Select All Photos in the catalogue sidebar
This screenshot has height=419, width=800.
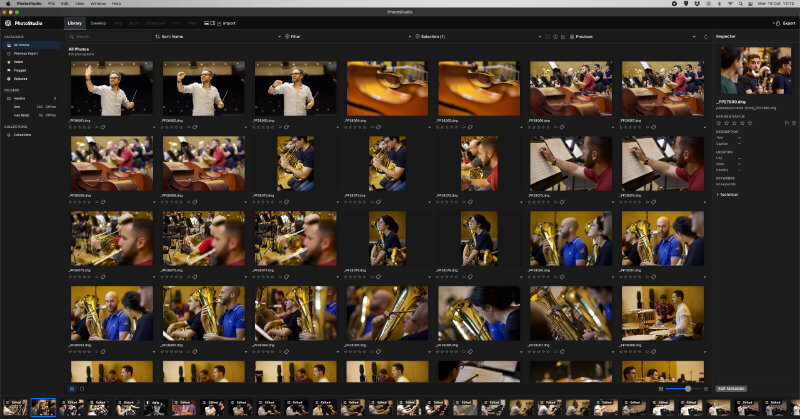31,45
